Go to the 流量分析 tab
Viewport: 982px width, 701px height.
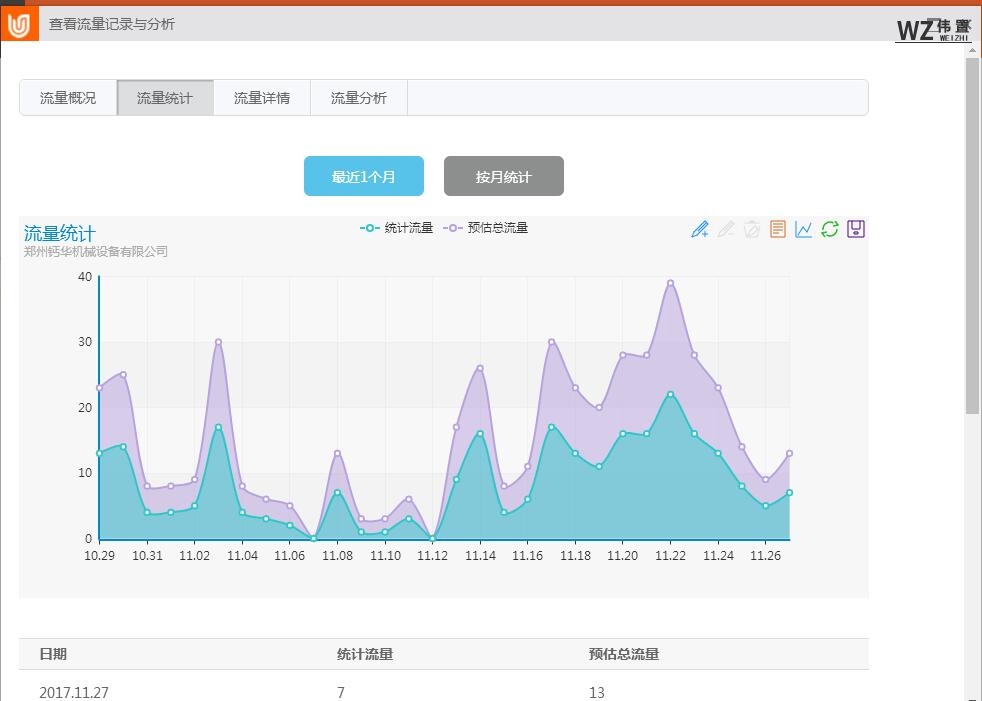tap(359, 98)
